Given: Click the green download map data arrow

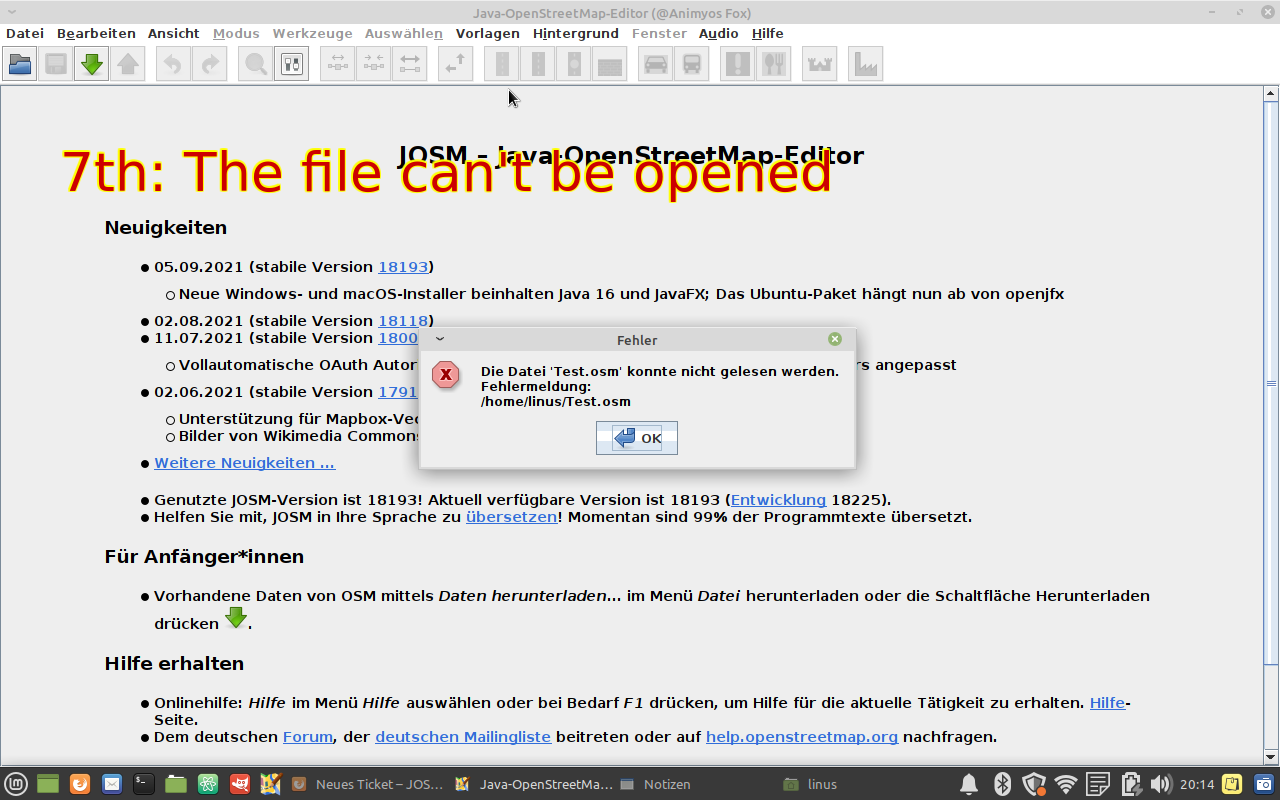Looking at the screenshot, I should coord(92,65).
